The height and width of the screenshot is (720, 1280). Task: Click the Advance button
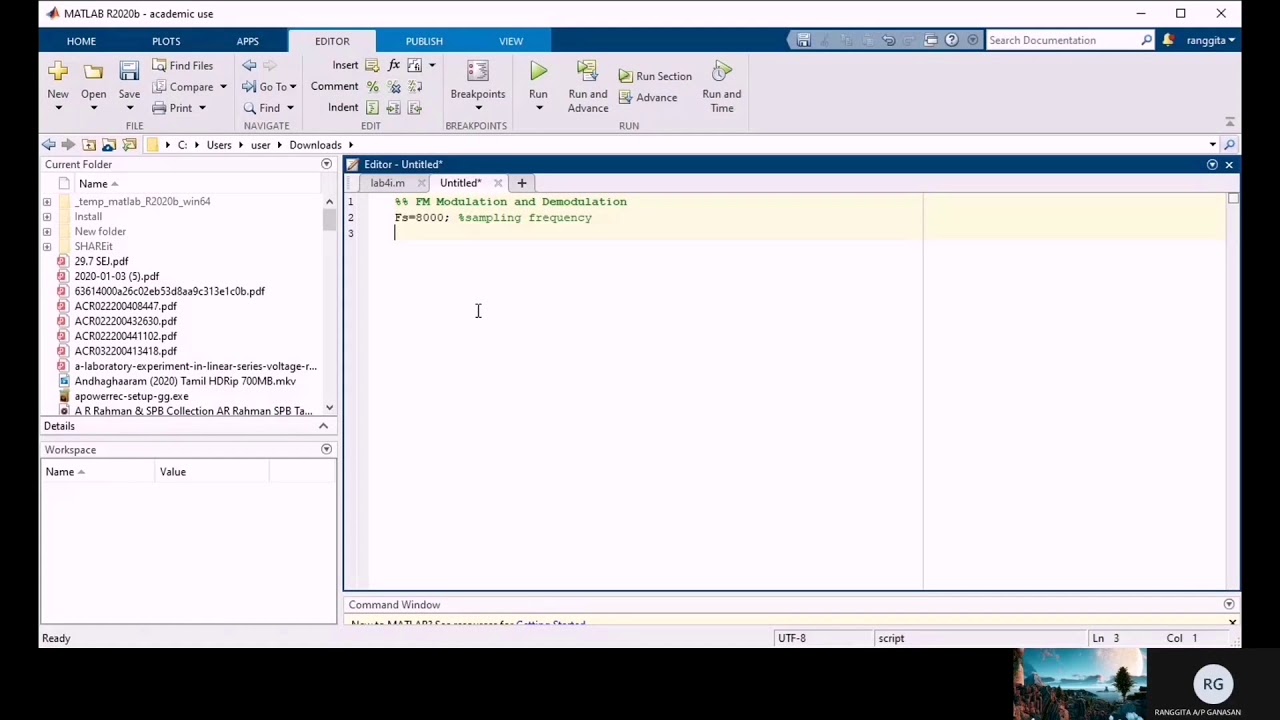[x=647, y=97]
